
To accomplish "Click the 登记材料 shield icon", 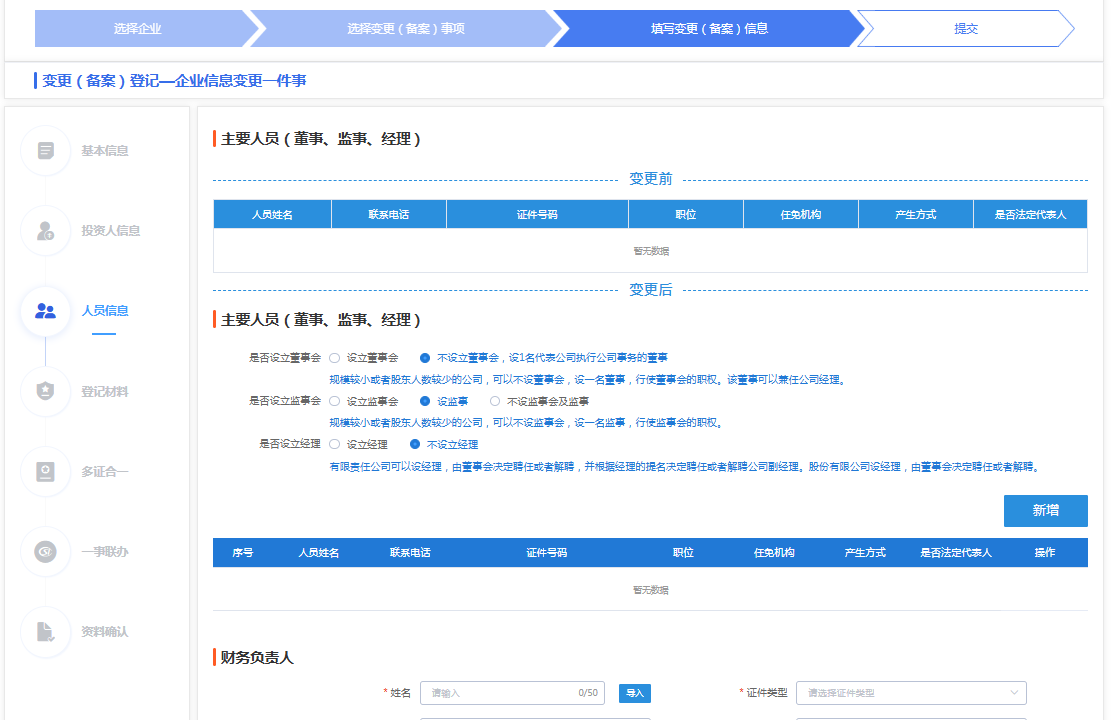I will 45,391.
